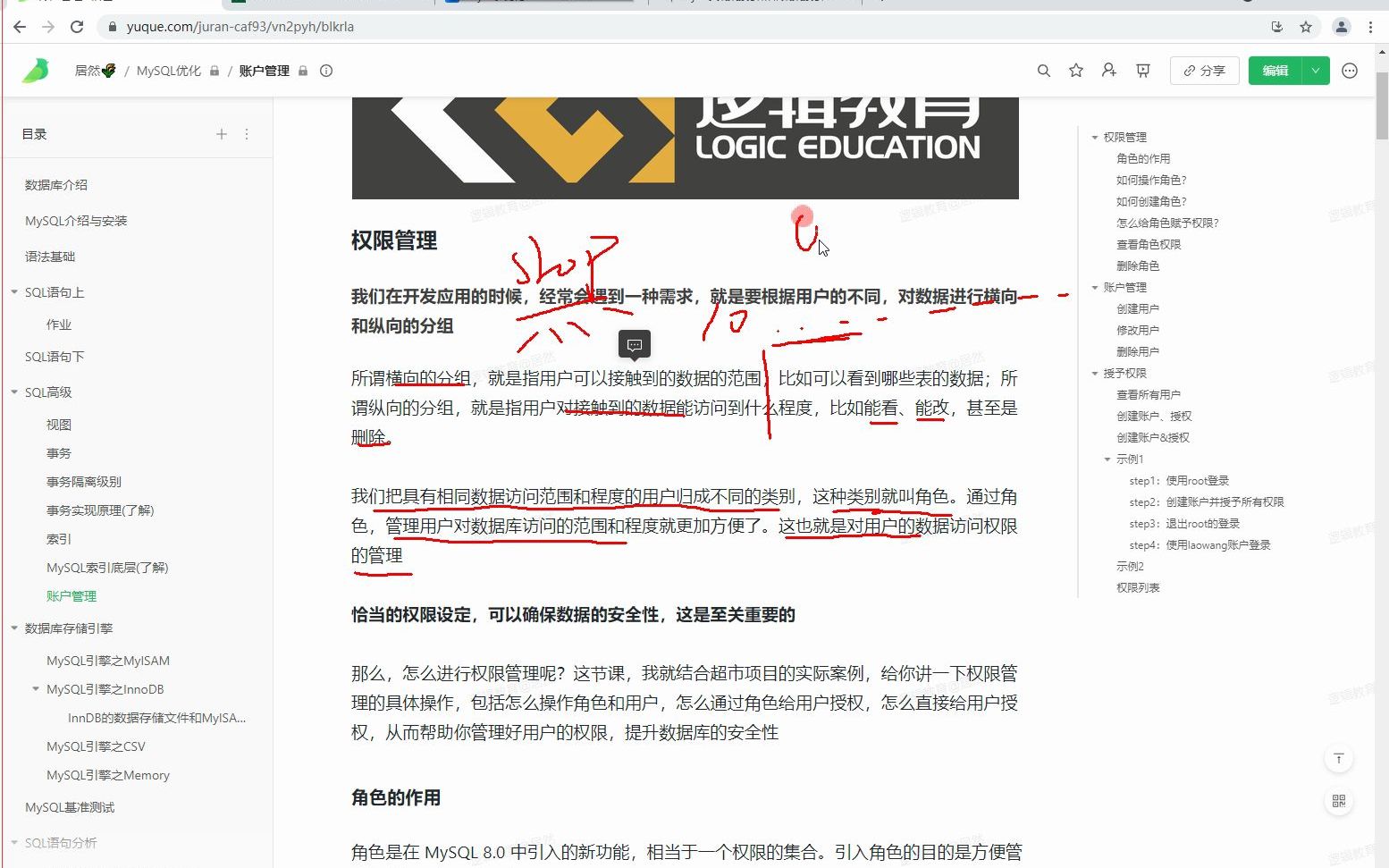Open the browser profile avatar menu

pos(1342,27)
